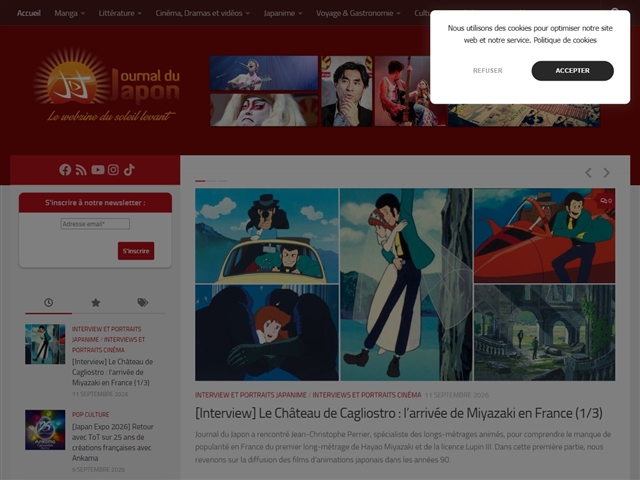Select the recent posts clock tab
The width and height of the screenshot is (640, 480).
coord(49,302)
